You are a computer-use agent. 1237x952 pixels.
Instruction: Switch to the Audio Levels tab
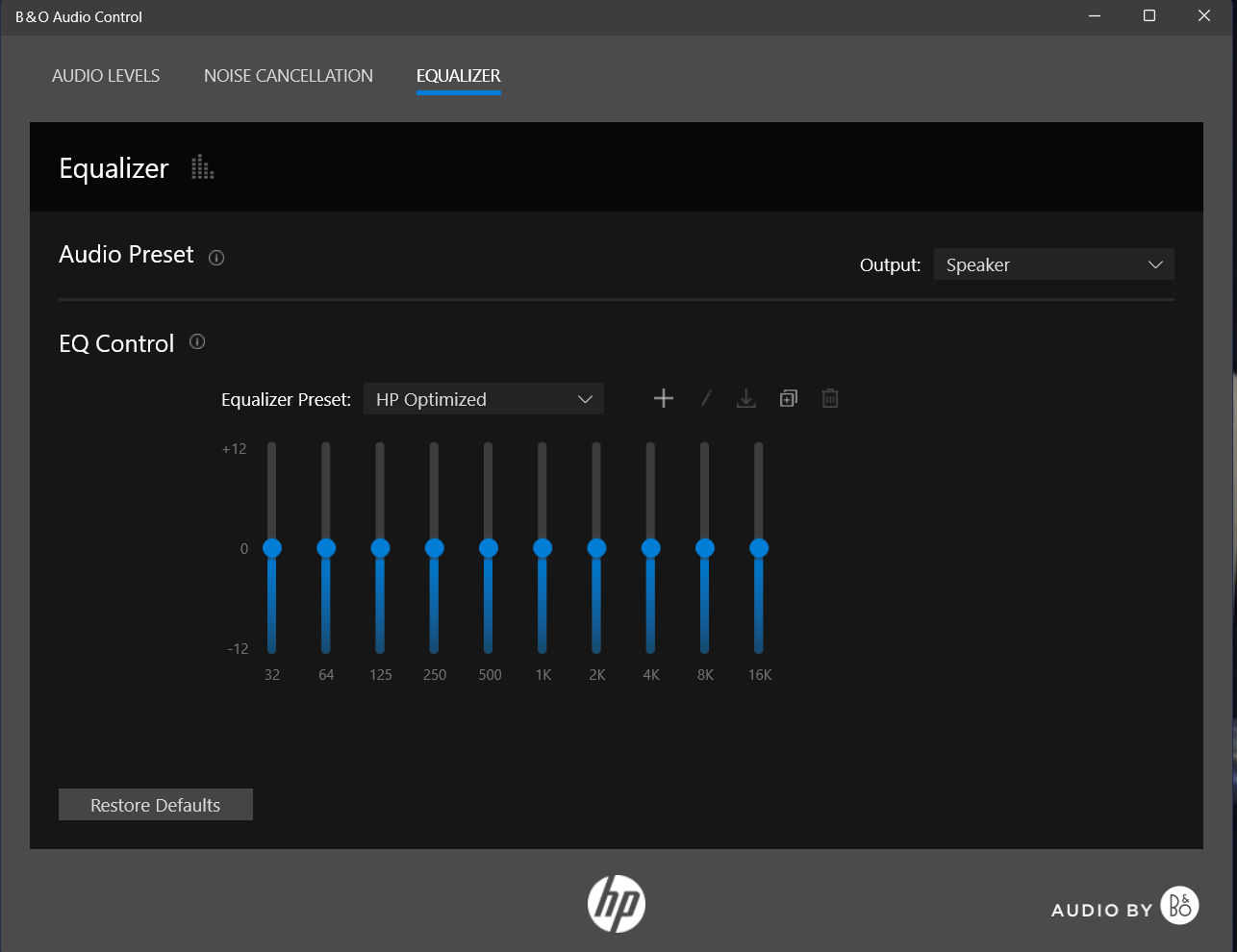pyautogui.click(x=106, y=76)
